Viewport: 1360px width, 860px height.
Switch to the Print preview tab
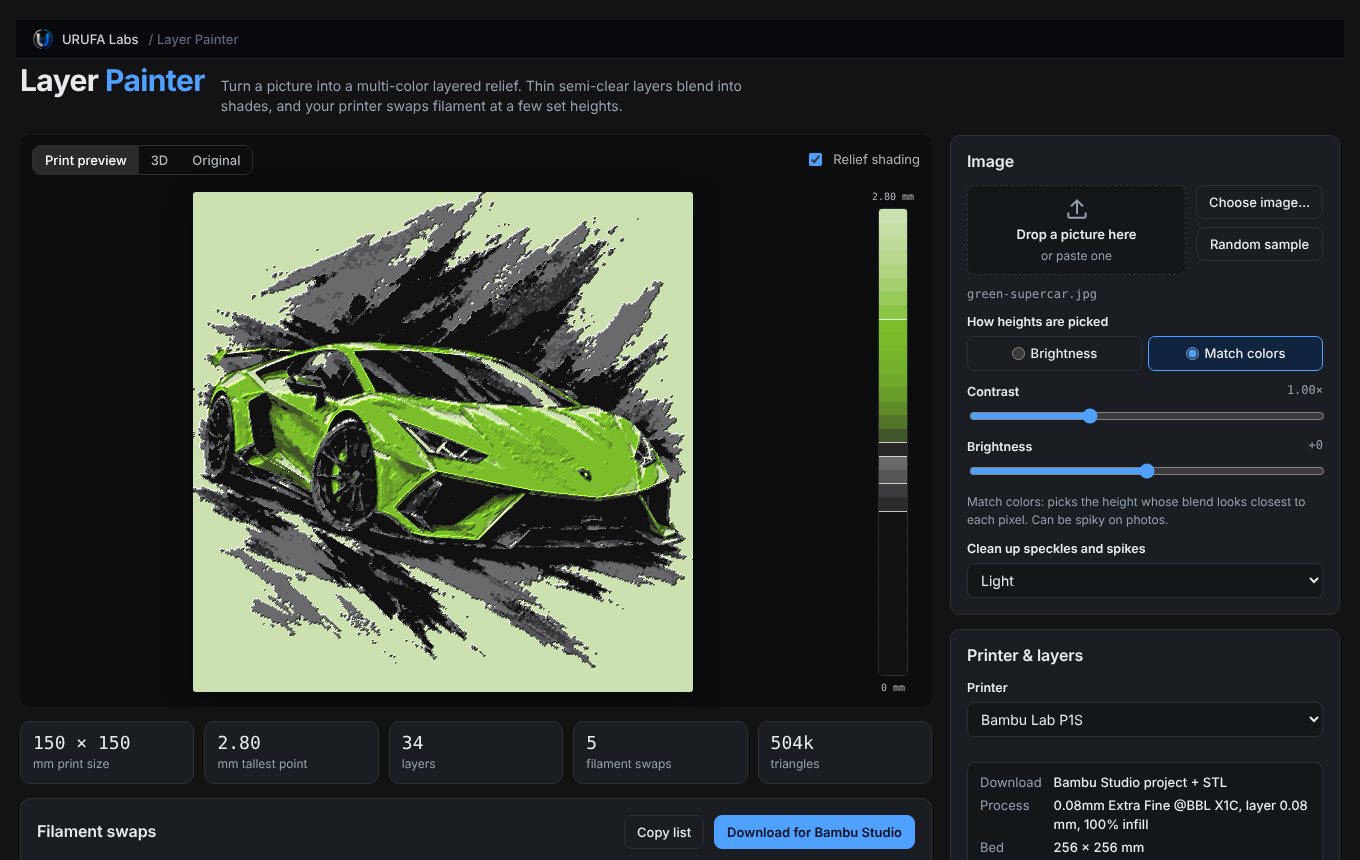click(x=86, y=160)
